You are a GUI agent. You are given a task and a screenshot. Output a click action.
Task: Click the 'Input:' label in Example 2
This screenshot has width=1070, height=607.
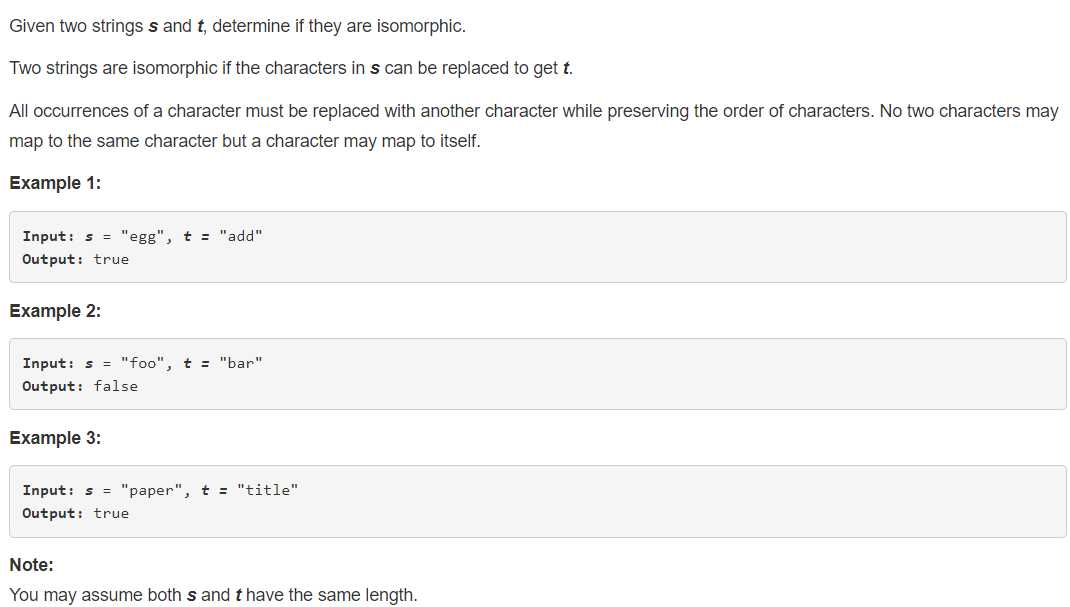(48, 363)
